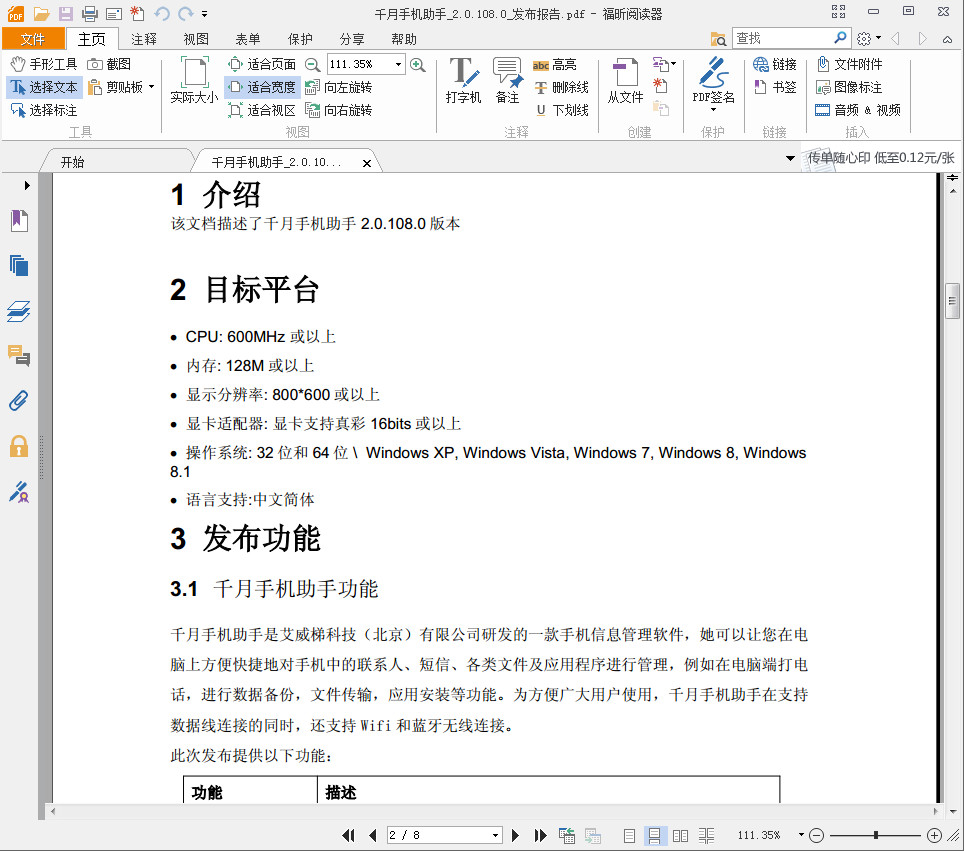Screen dimensions: 965x851
Task: Go to the previous page
Action: pyautogui.click(x=372, y=835)
